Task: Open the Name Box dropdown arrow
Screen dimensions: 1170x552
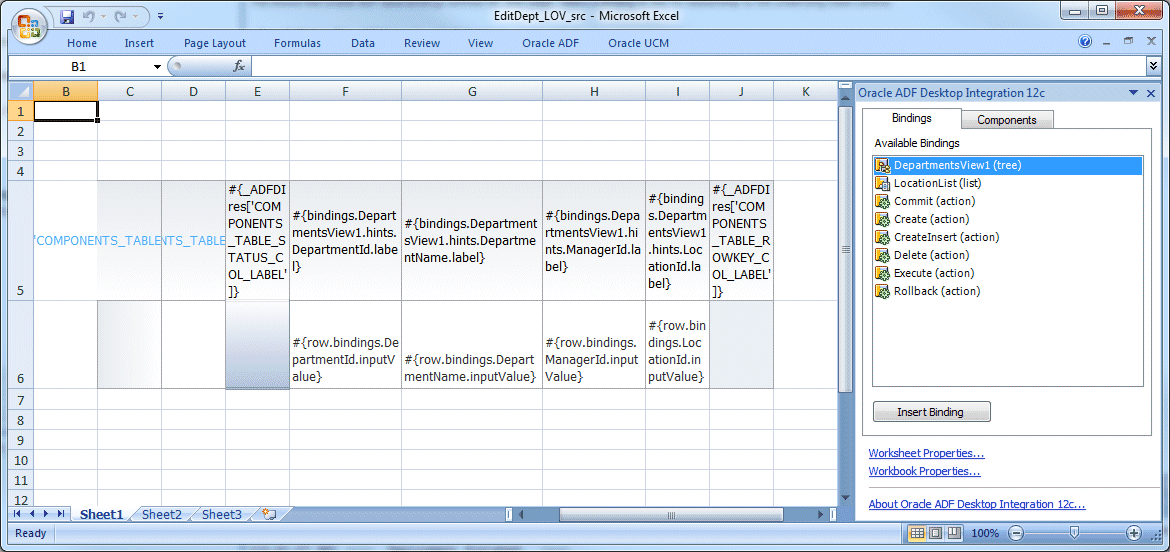Action: click(x=157, y=67)
